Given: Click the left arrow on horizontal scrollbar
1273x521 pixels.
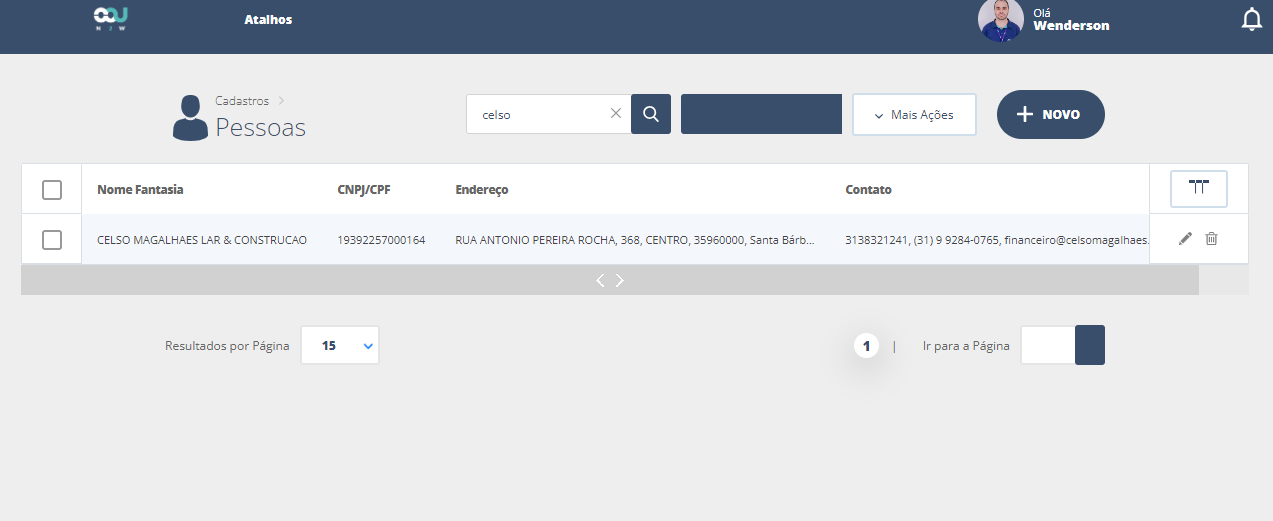Looking at the screenshot, I should (x=600, y=280).
